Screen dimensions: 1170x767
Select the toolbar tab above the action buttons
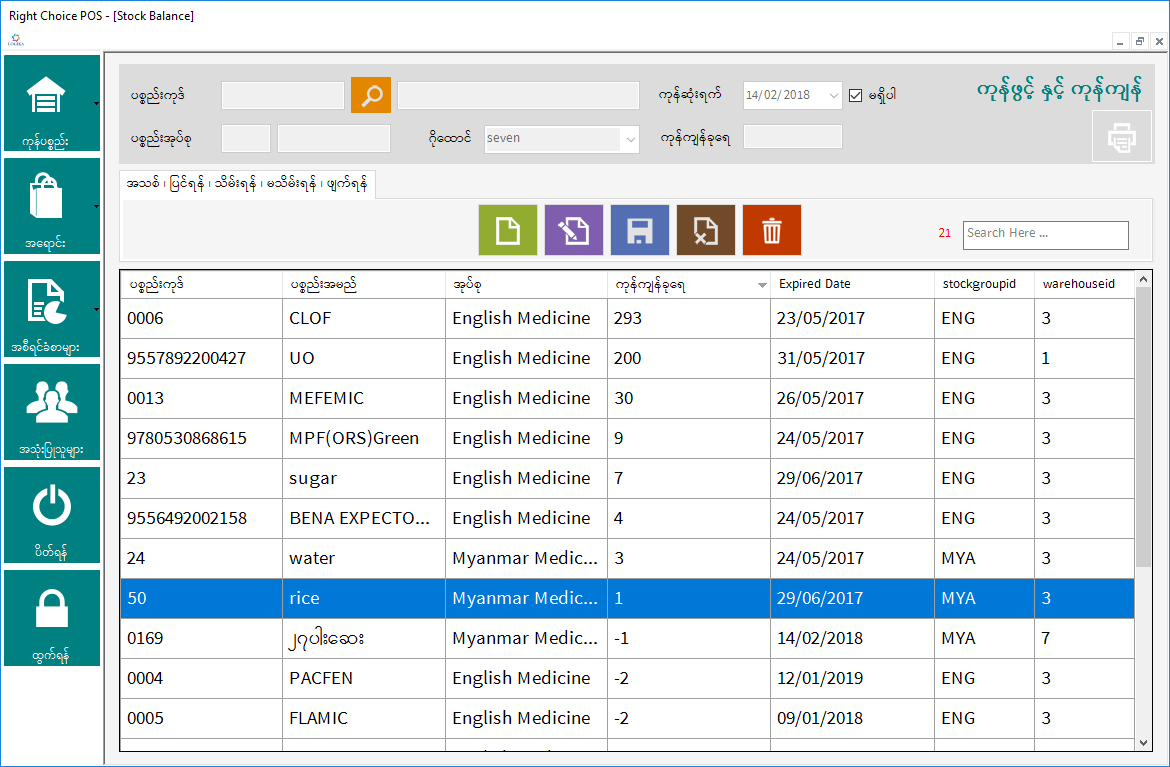247,184
